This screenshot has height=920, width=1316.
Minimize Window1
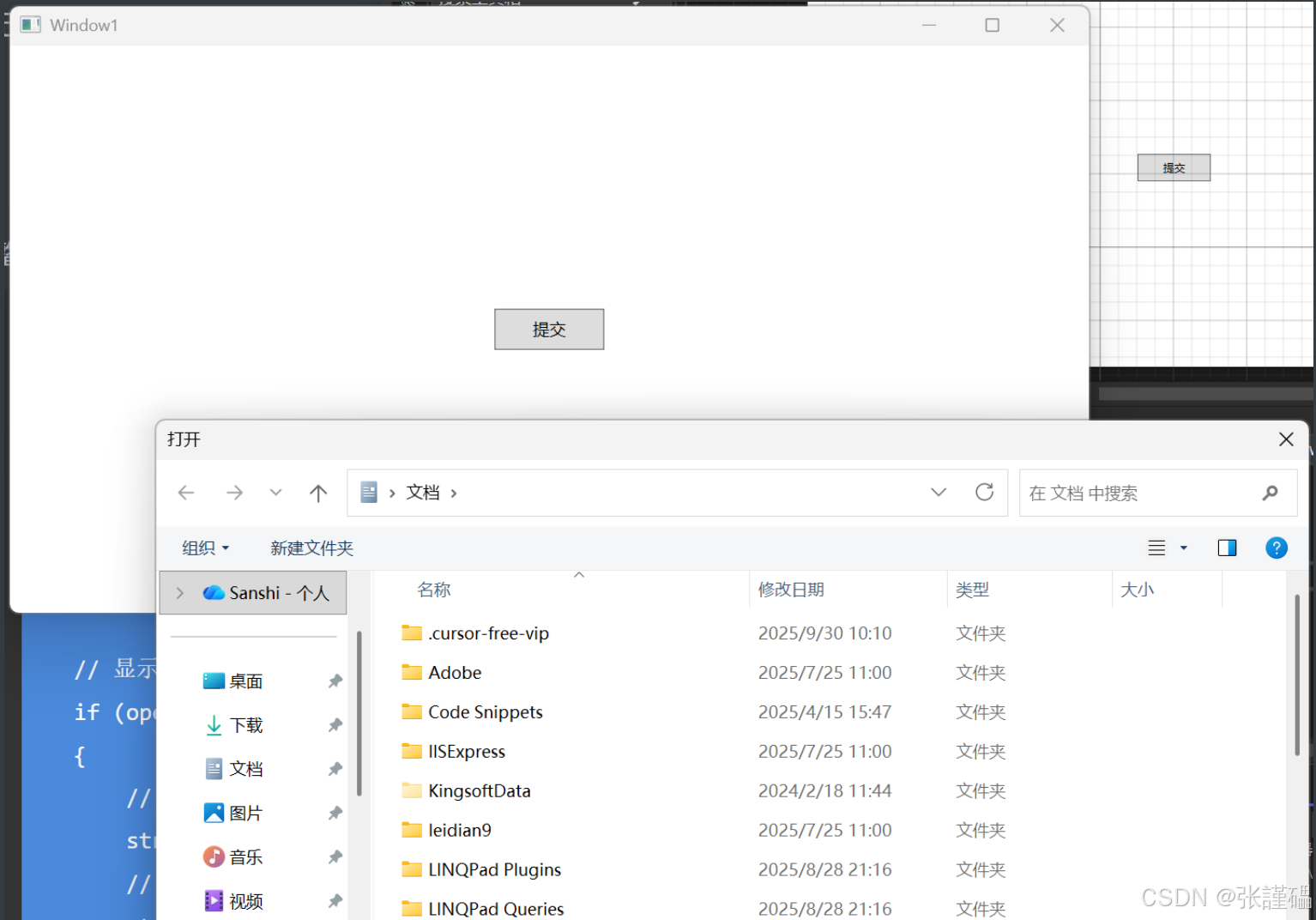coord(929,25)
